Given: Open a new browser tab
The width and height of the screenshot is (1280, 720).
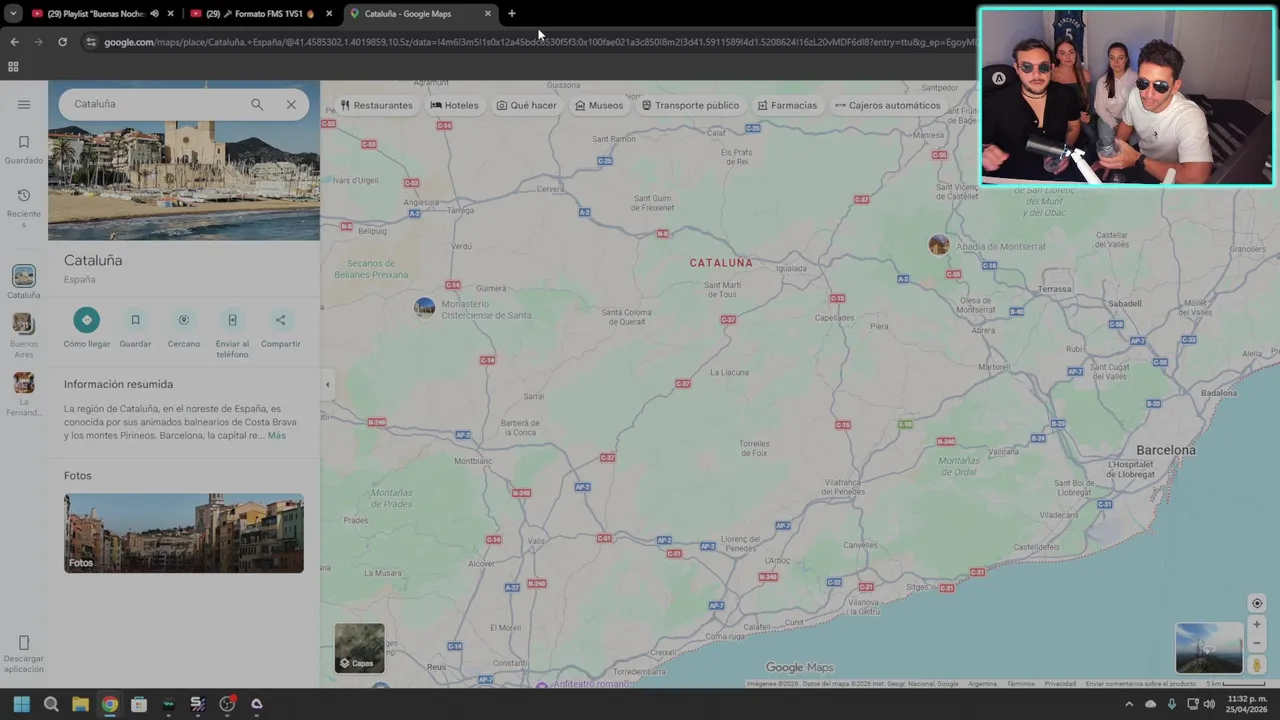Looking at the screenshot, I should (512, 14).
